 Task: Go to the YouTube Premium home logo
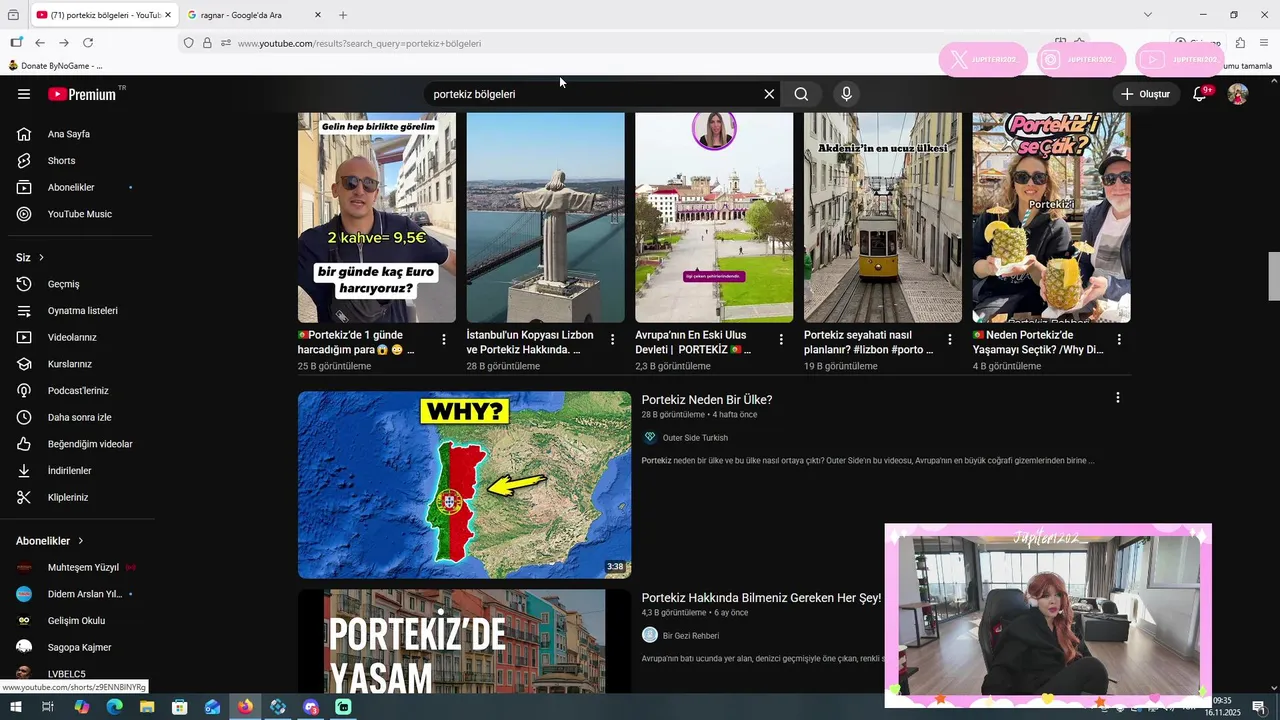tap(82, 94)
